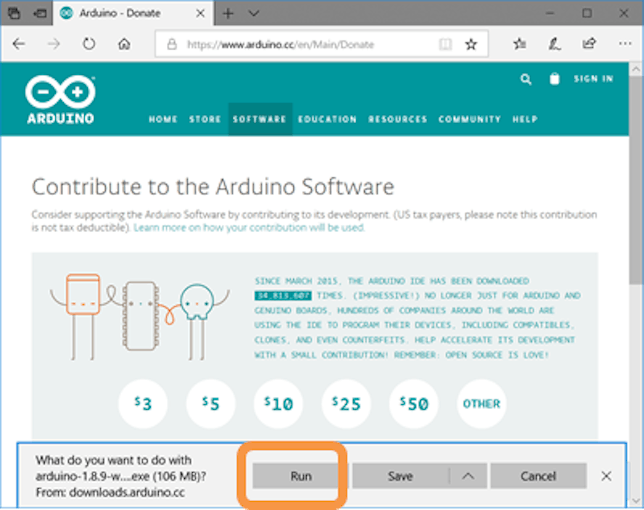Viewport: 644px width, 510px height.
Task: Choose the $5 contribution
Action: [211, 404]
